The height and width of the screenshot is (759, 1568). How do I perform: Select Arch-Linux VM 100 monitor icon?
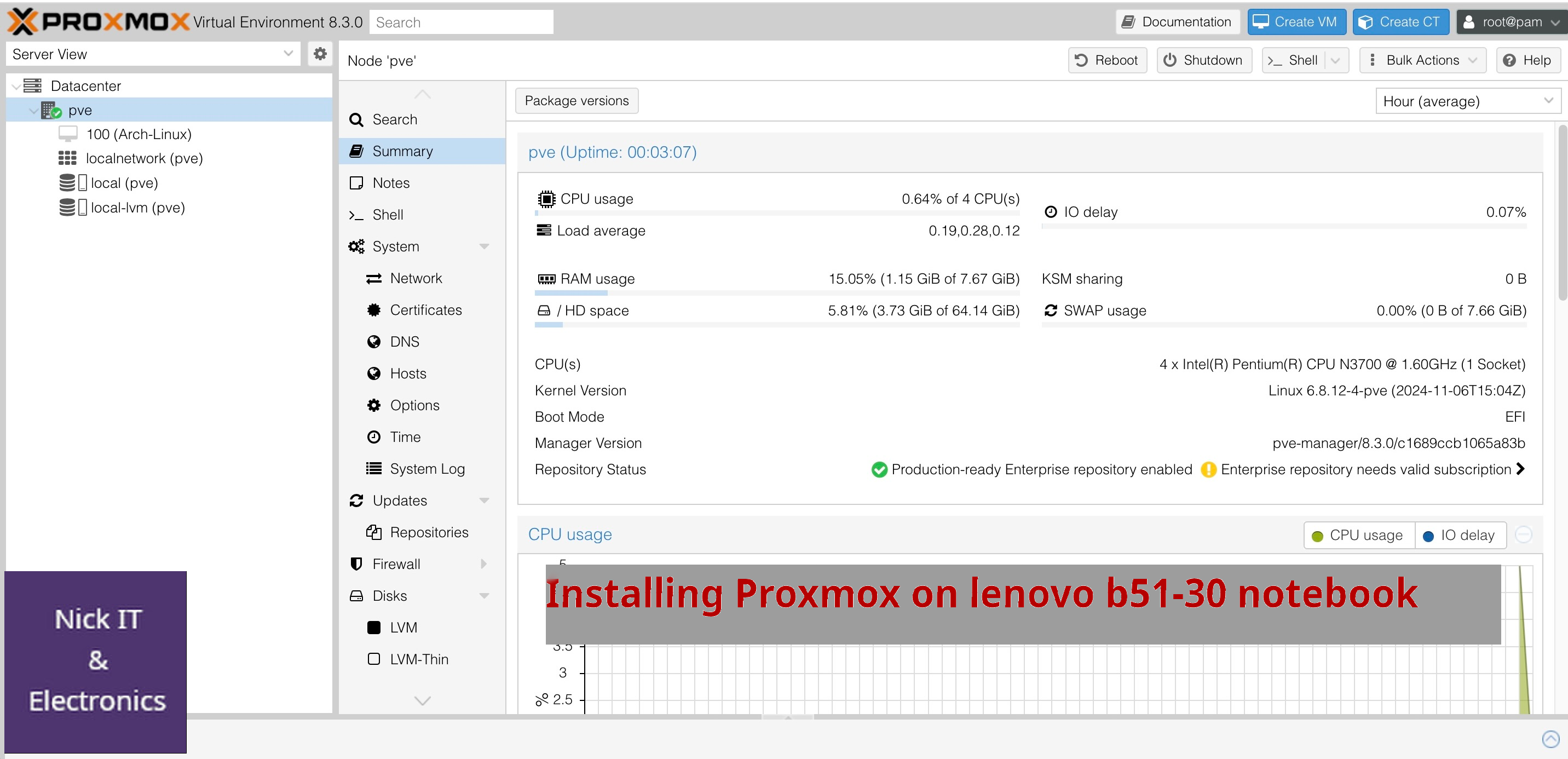[x=67, y=134]
